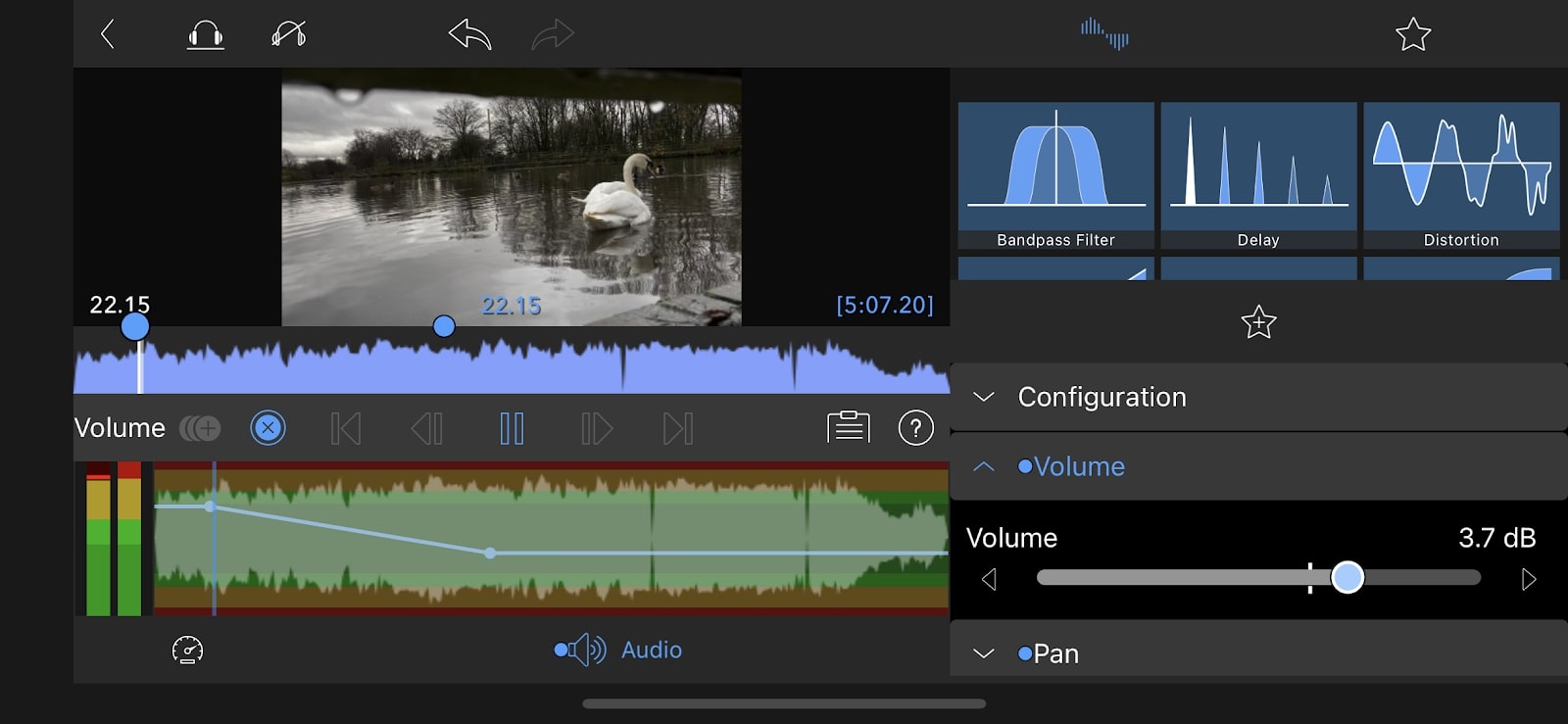This screenshot has height=724, width=1568.
Task: Jump to the clip start
Action: (346, 428)
